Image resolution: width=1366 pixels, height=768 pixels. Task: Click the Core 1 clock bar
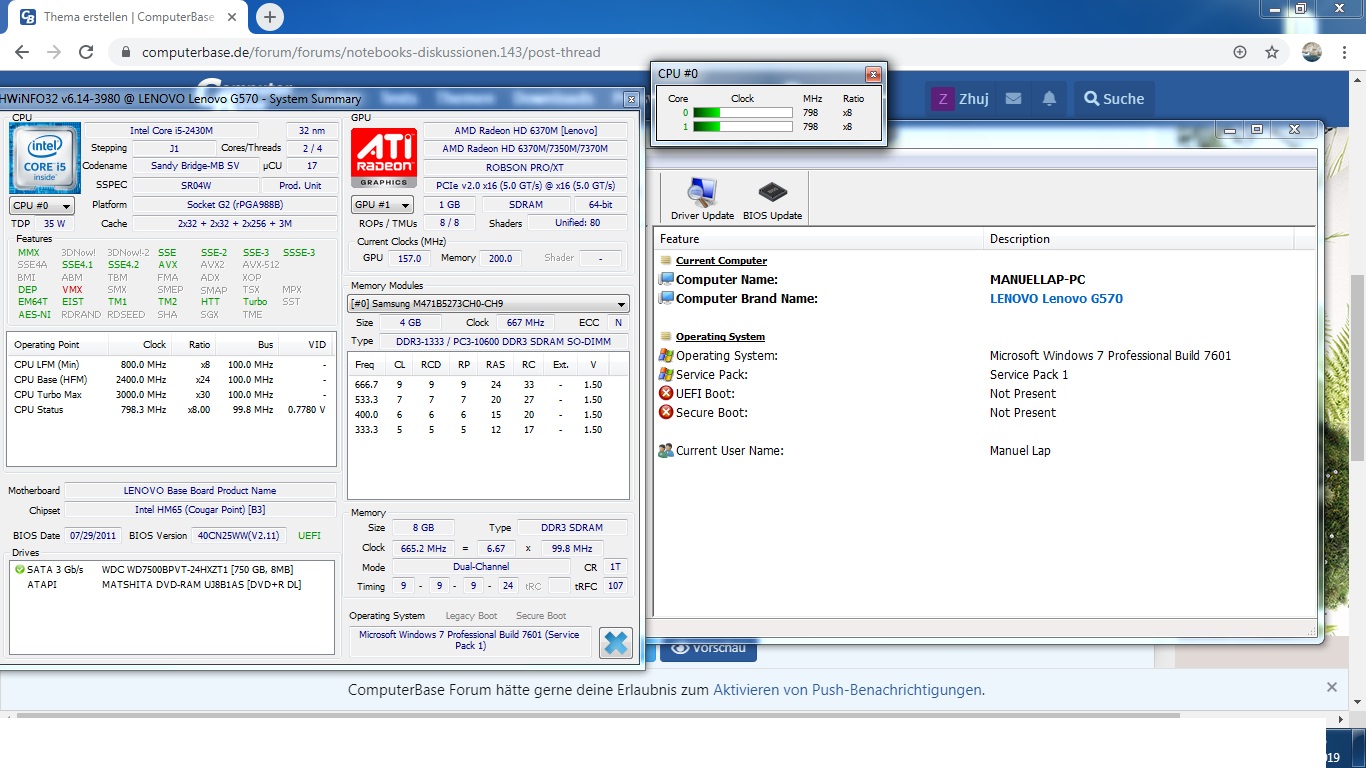tap(744, 127)
